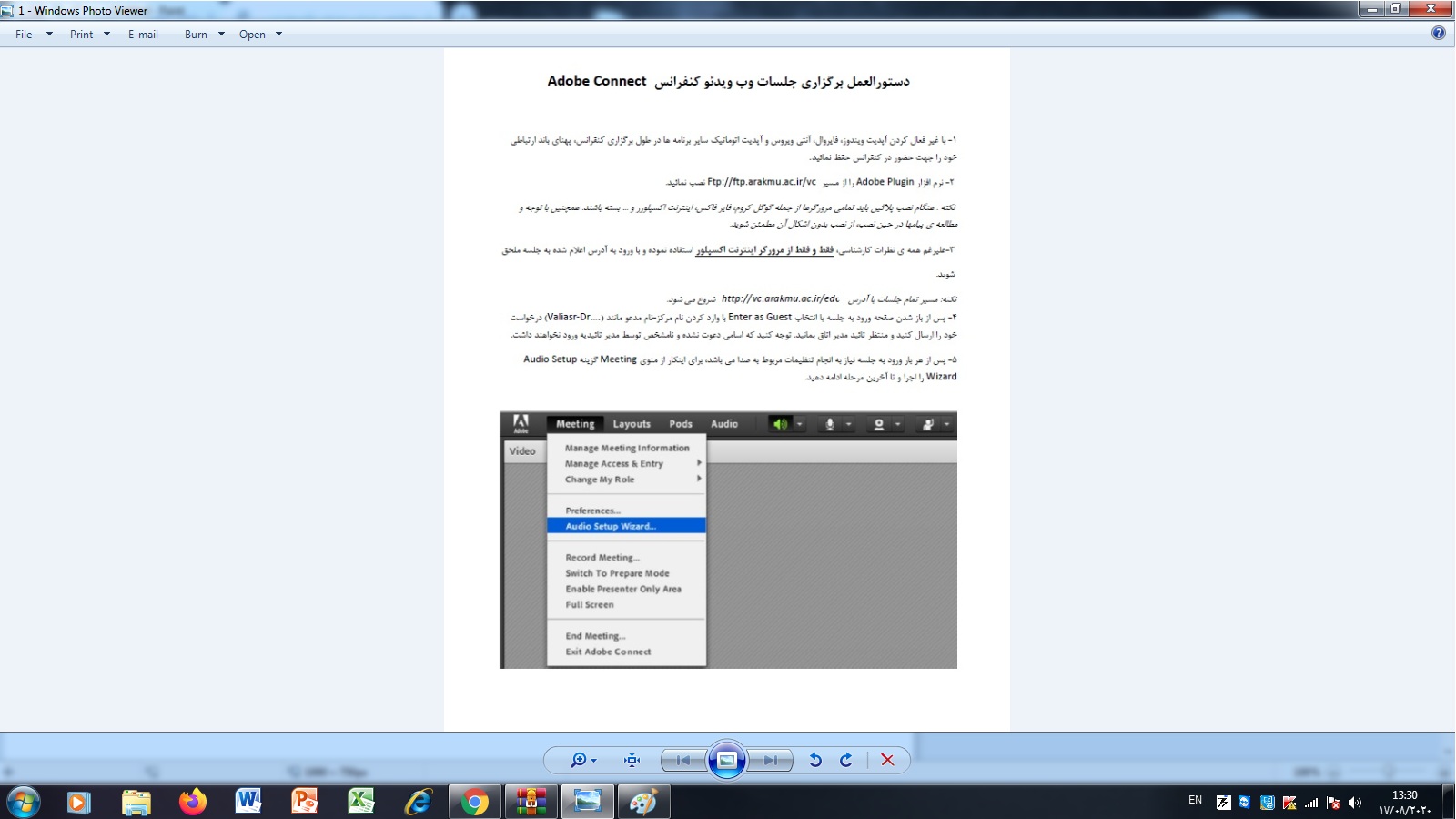Expand the Burn dropdown menu
Viewport: 1456px width, 819px height.
[204, 35]
